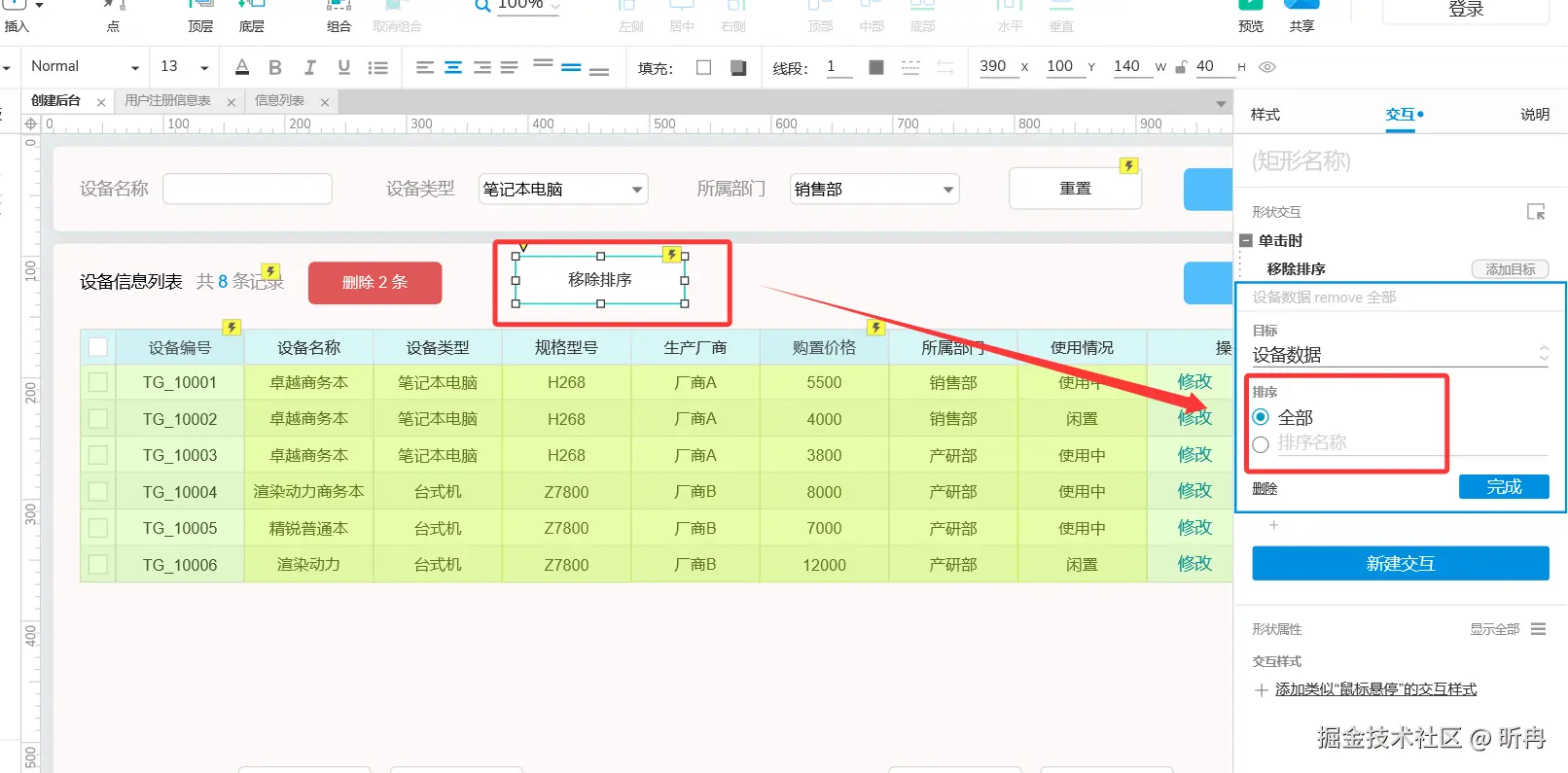Select the 全部 sort radio button
This screenshot has height=773, width=1568.
point(1261,417)
